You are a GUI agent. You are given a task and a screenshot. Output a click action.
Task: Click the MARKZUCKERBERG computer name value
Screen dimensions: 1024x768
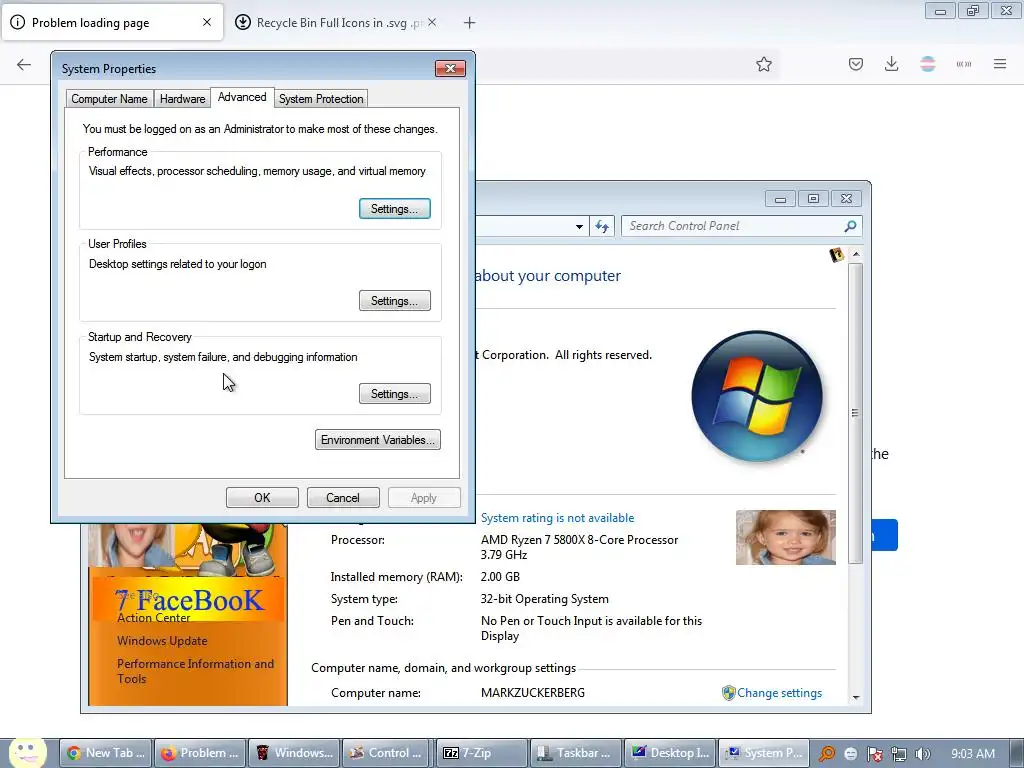point(533,693)
